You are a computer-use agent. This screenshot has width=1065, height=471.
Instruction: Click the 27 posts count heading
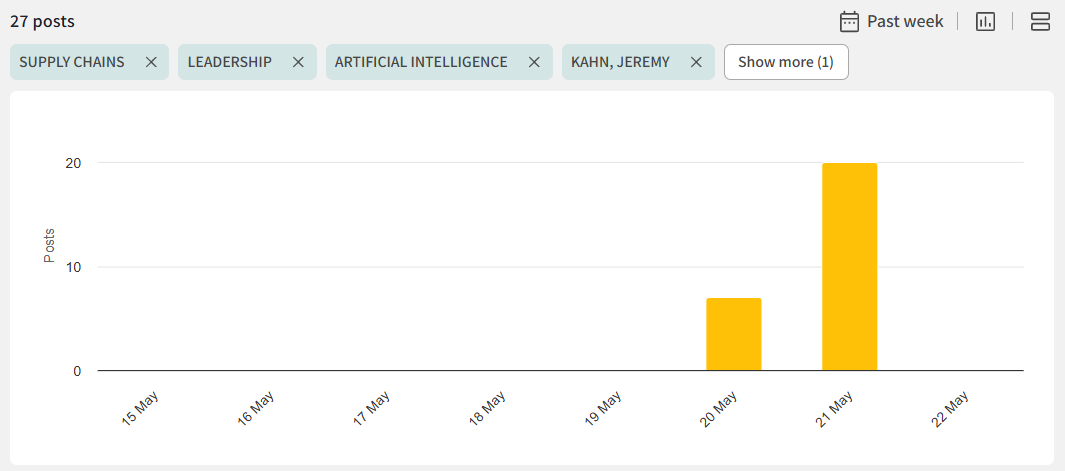pyautogui.click(x=42, y=21)
